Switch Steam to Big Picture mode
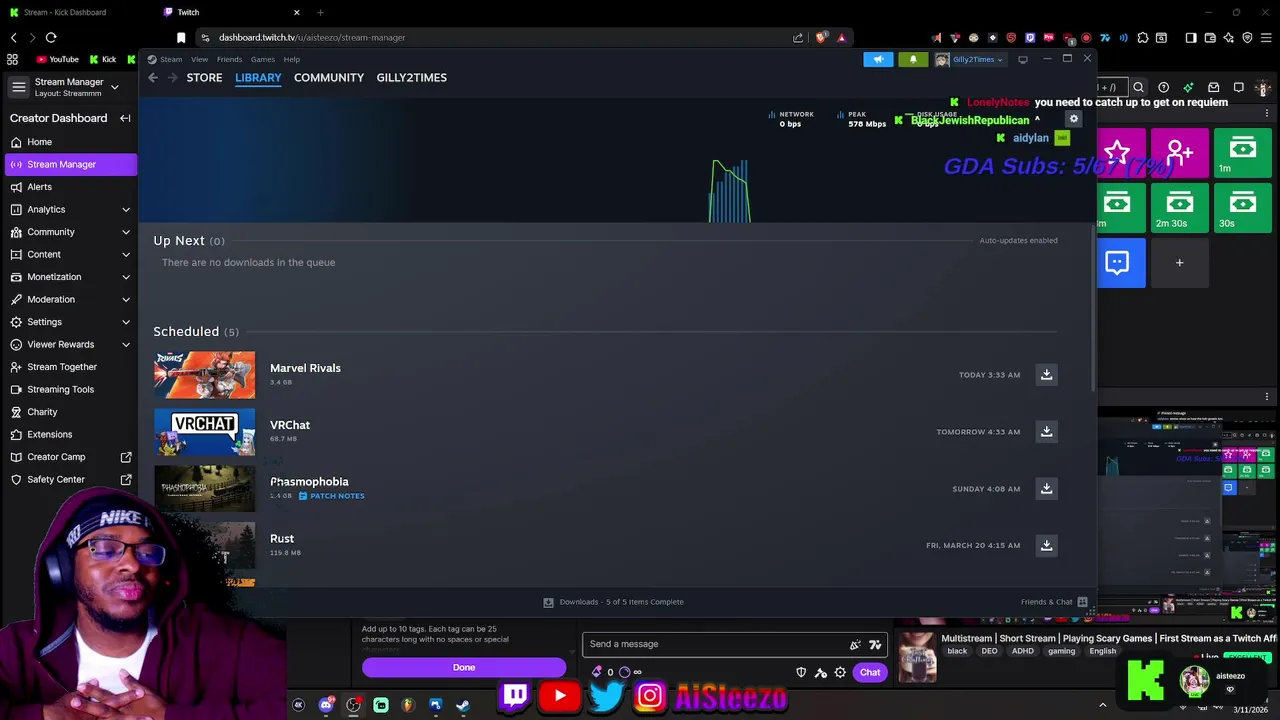Viewport: 1280px width, 720px height. (x=1022, y=59)
